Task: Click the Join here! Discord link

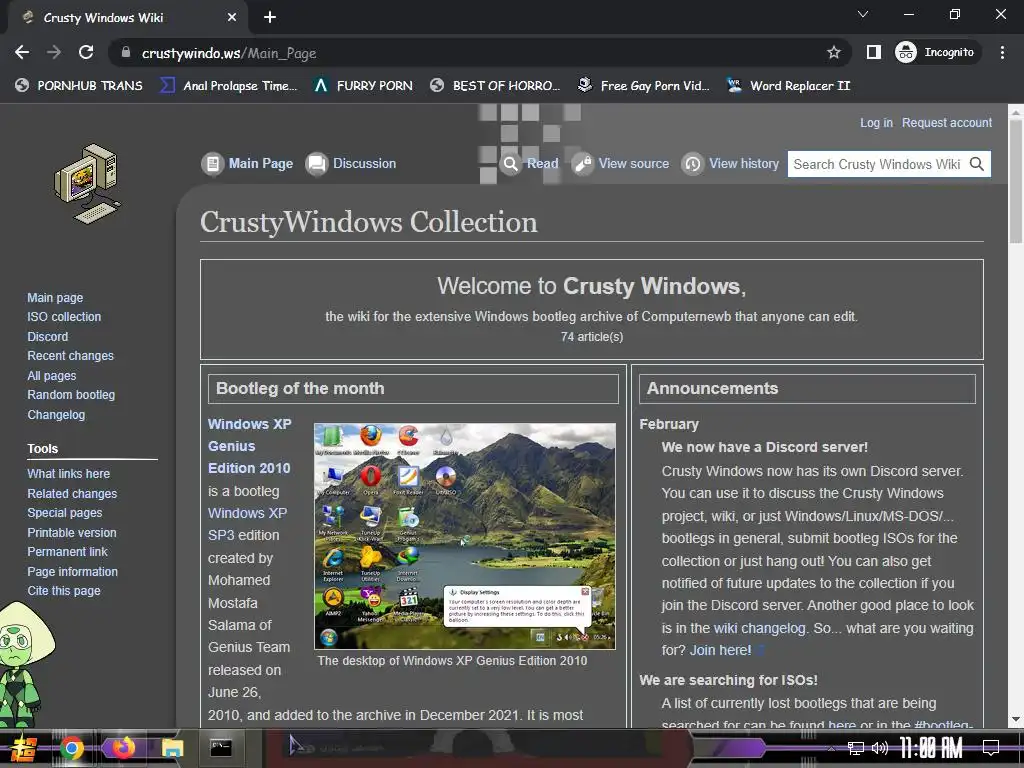Action: [x=721, y=650]
